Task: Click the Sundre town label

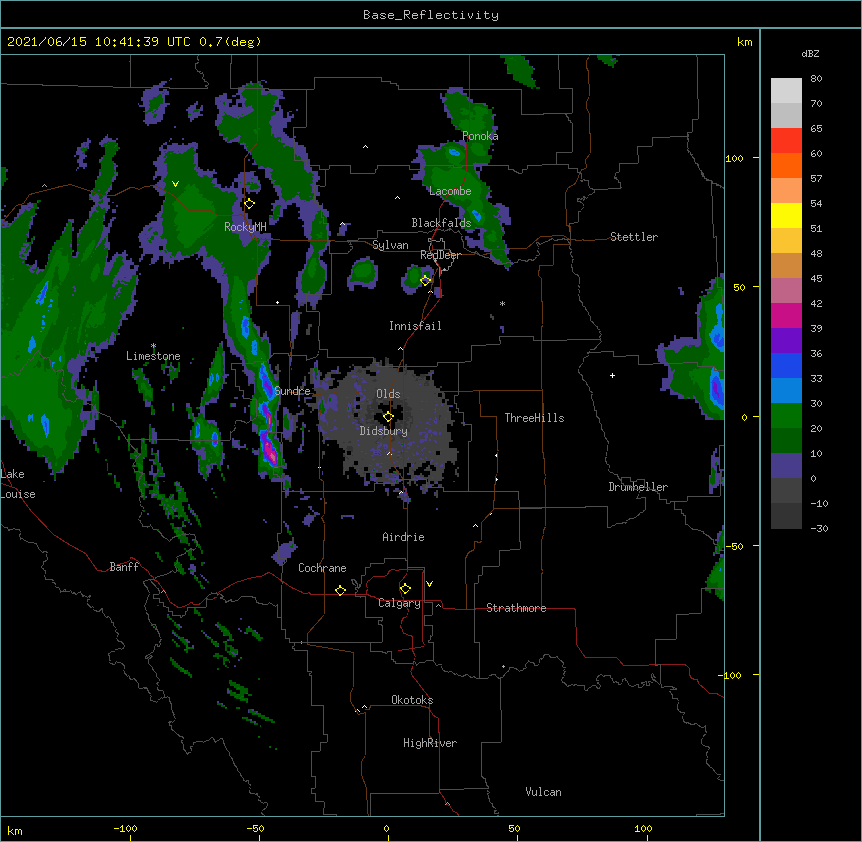Action: pyautogui.click(x=292, y=391)
